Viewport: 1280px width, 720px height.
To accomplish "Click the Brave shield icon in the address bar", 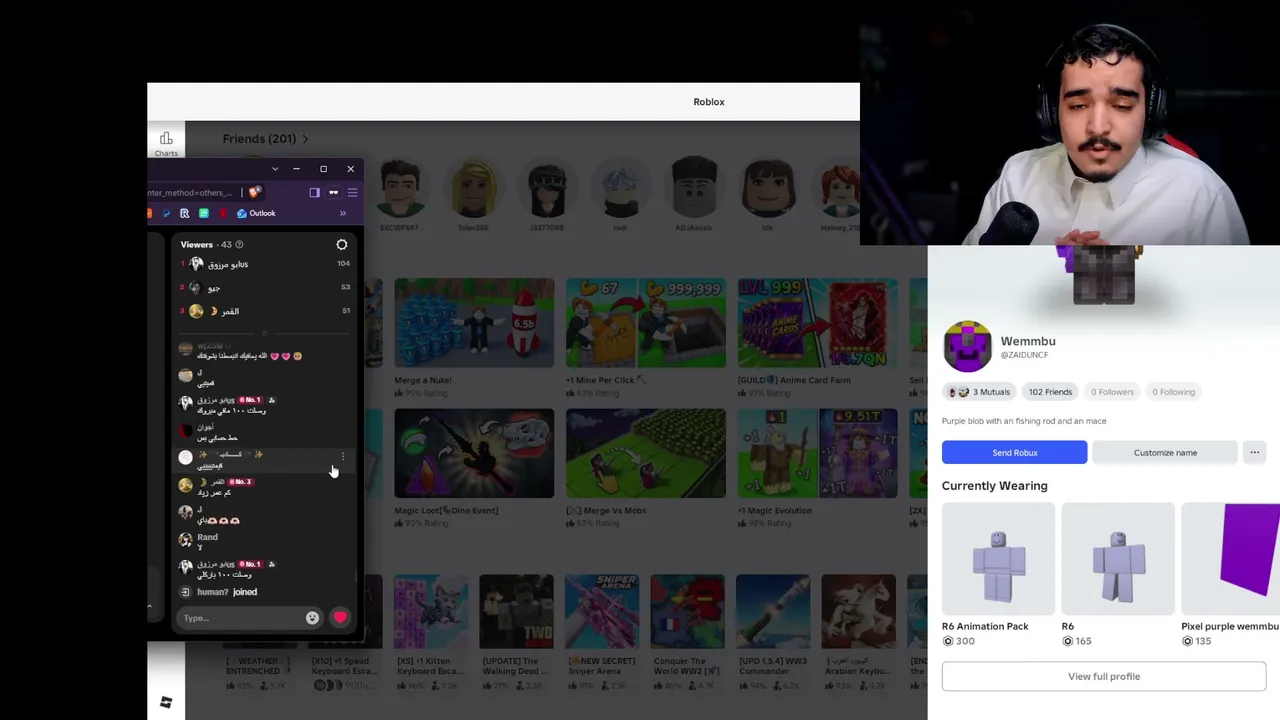I will coord(255,192).
